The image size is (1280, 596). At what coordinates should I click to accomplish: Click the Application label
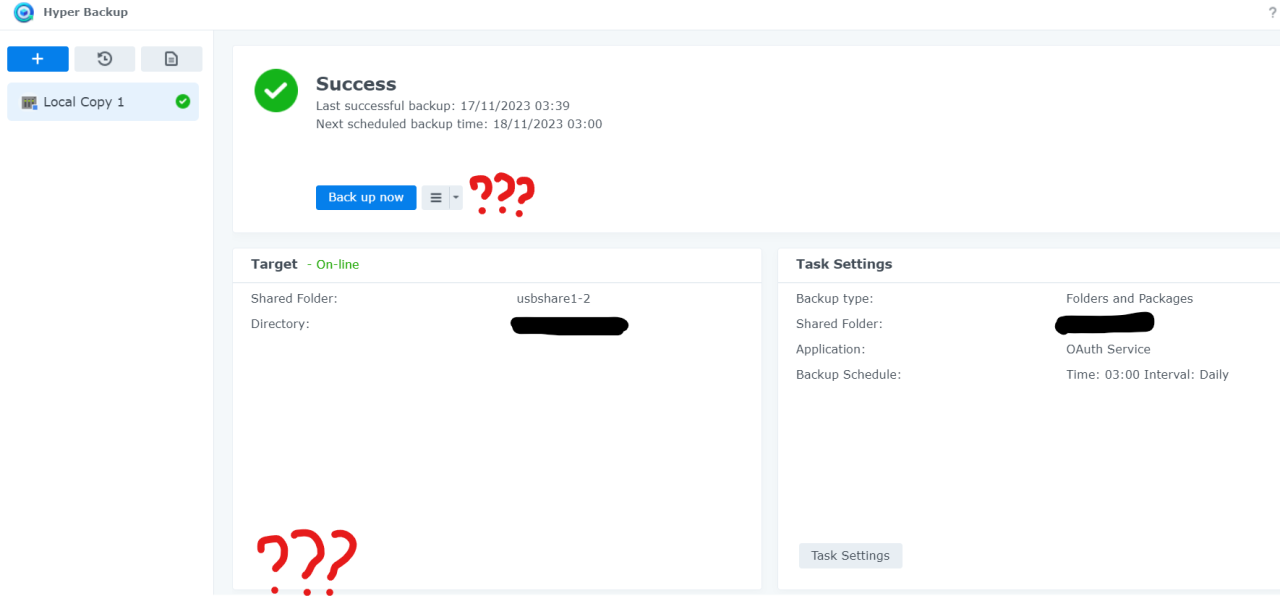(x=830, y=349)
